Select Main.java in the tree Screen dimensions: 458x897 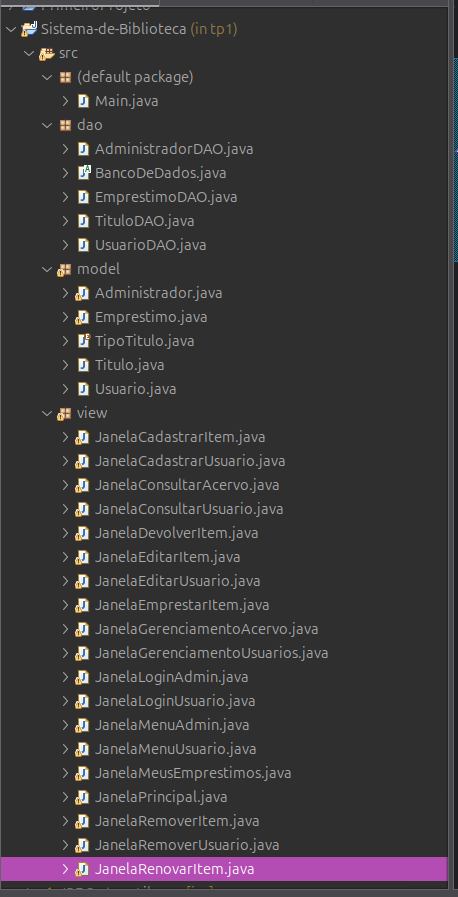click(127, 101)
